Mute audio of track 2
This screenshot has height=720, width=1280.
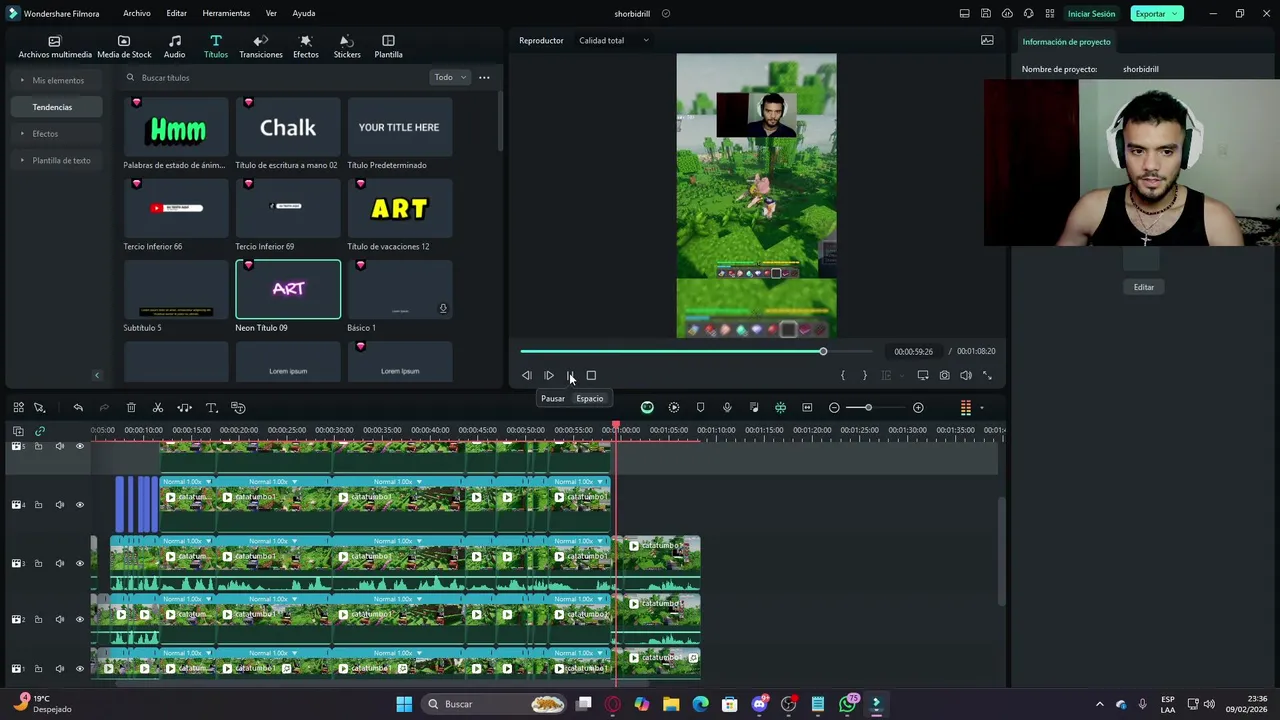click(59, 620)
